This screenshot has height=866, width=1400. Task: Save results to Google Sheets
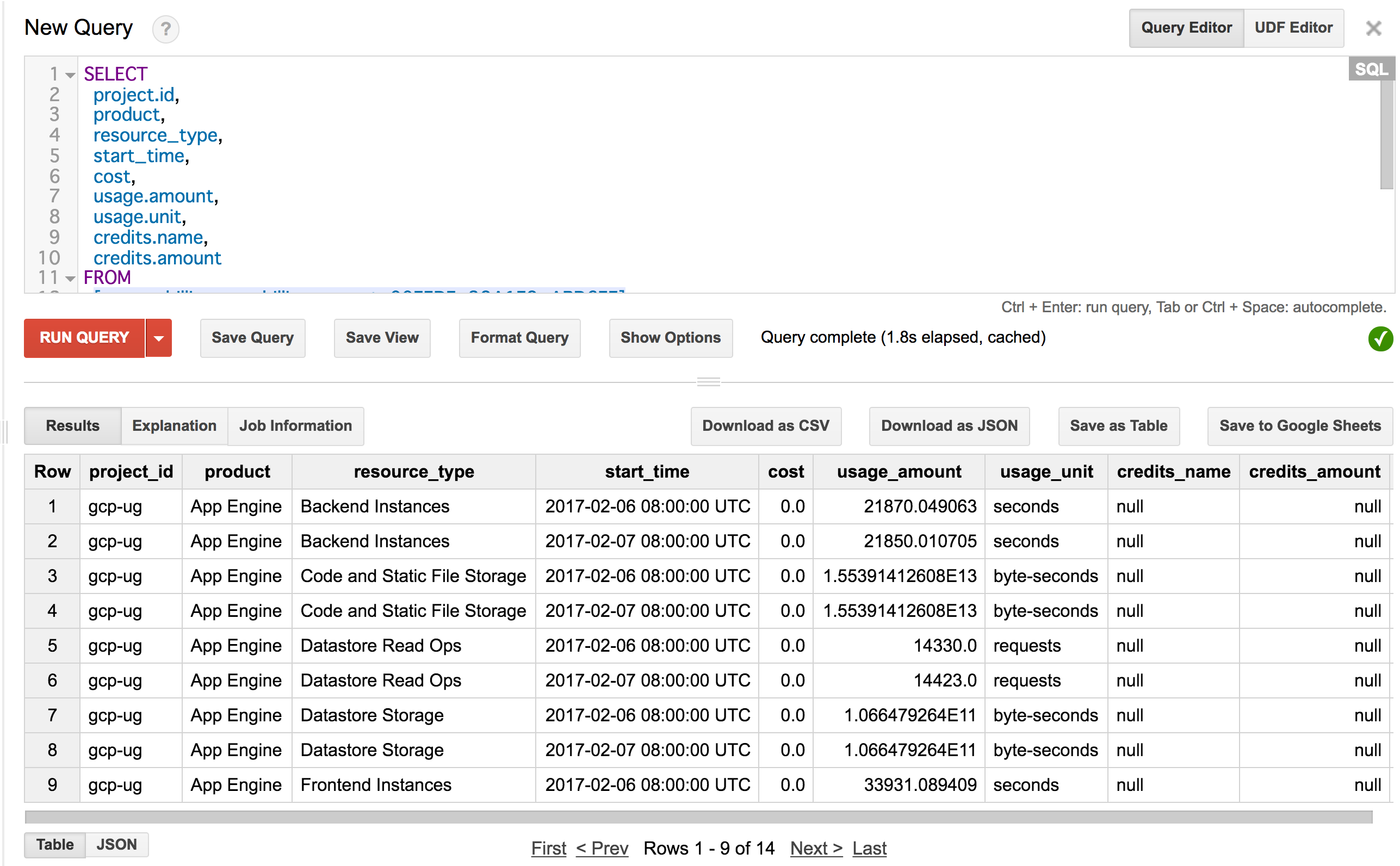tap(1300, 425)
